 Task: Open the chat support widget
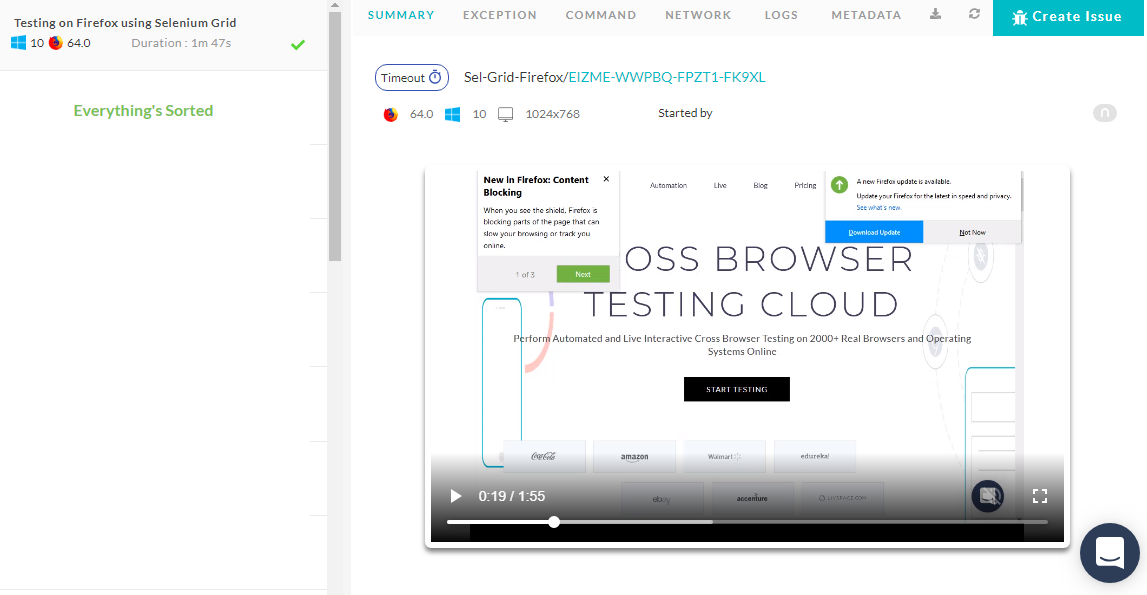coord(1110,553)
